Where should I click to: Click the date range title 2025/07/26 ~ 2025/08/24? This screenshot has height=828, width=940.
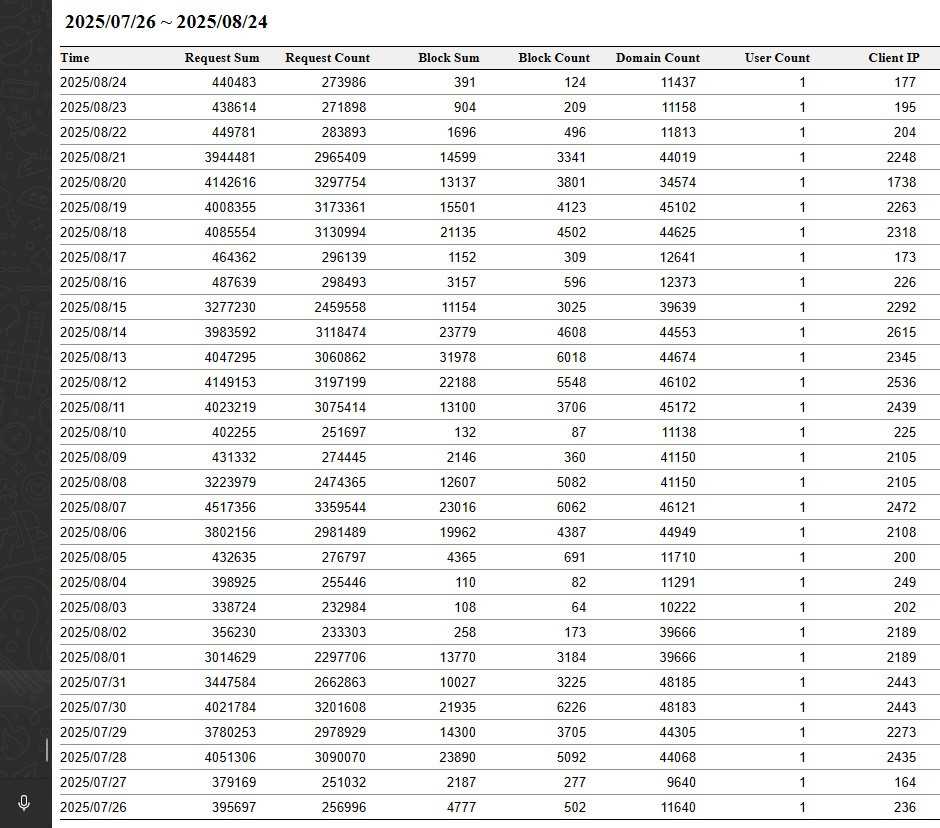[166, 22]
